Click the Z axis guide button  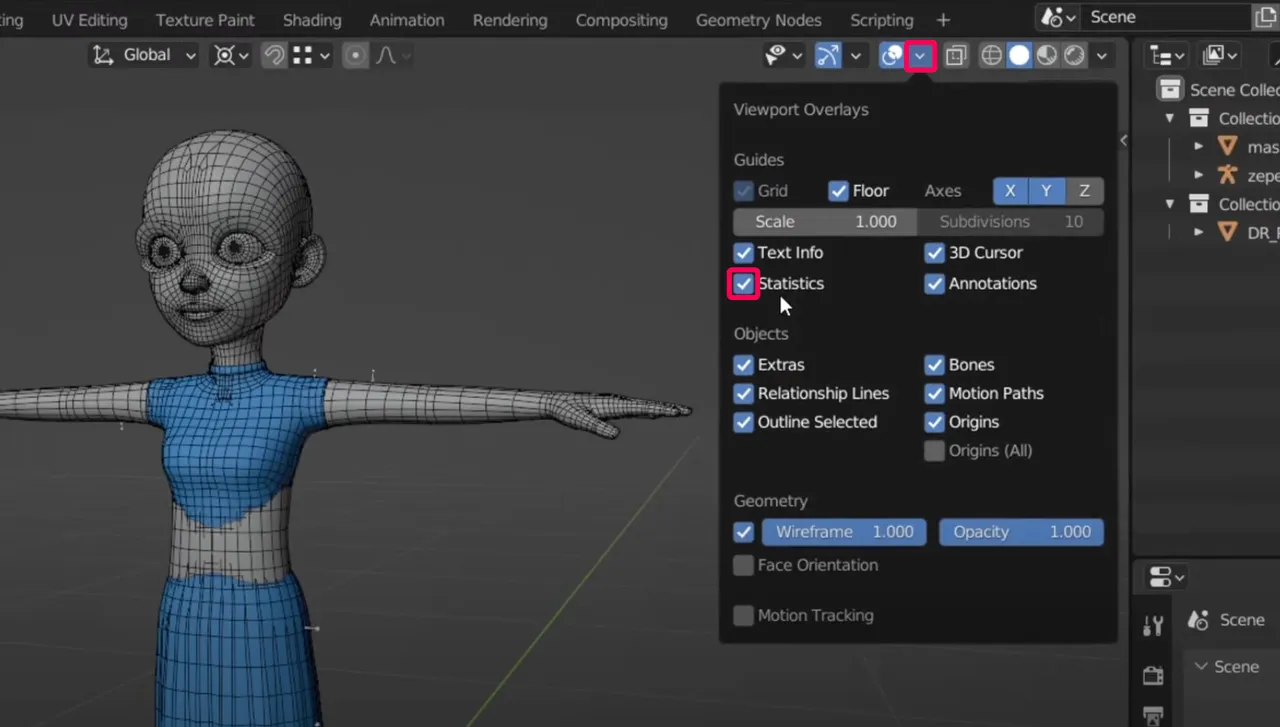[x=1084, y=190]
